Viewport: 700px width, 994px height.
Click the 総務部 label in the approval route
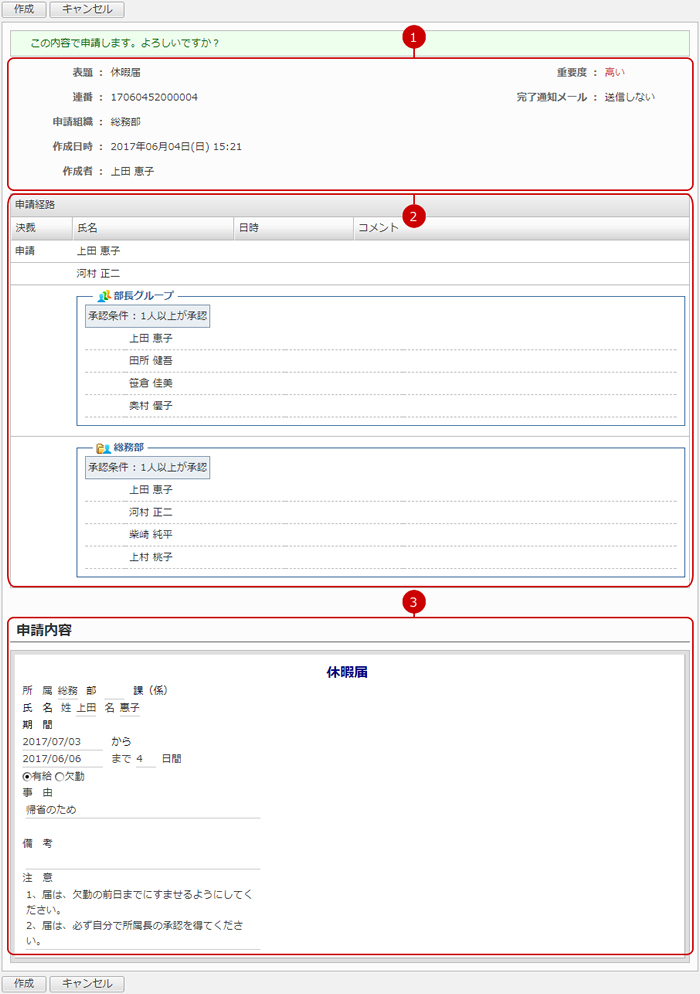(x=129, y=448)
